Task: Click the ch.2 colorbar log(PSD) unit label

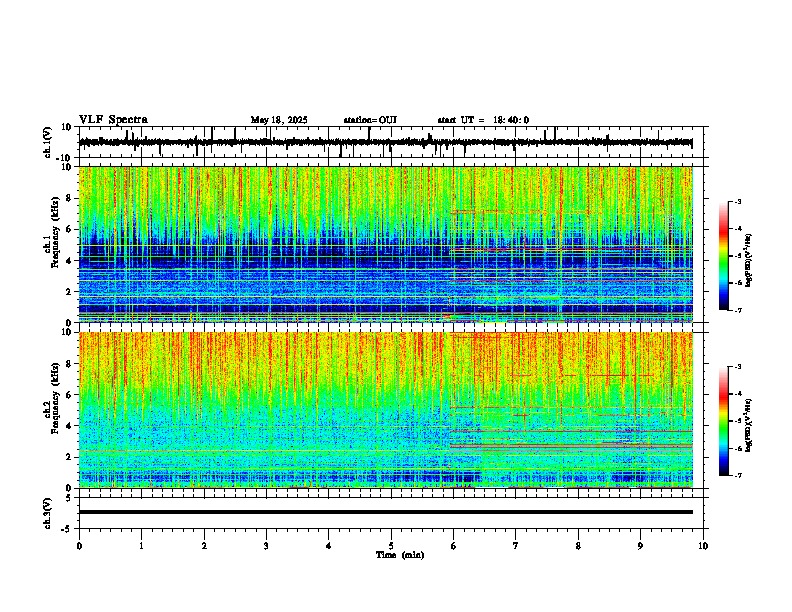Action: click(749, 425)
